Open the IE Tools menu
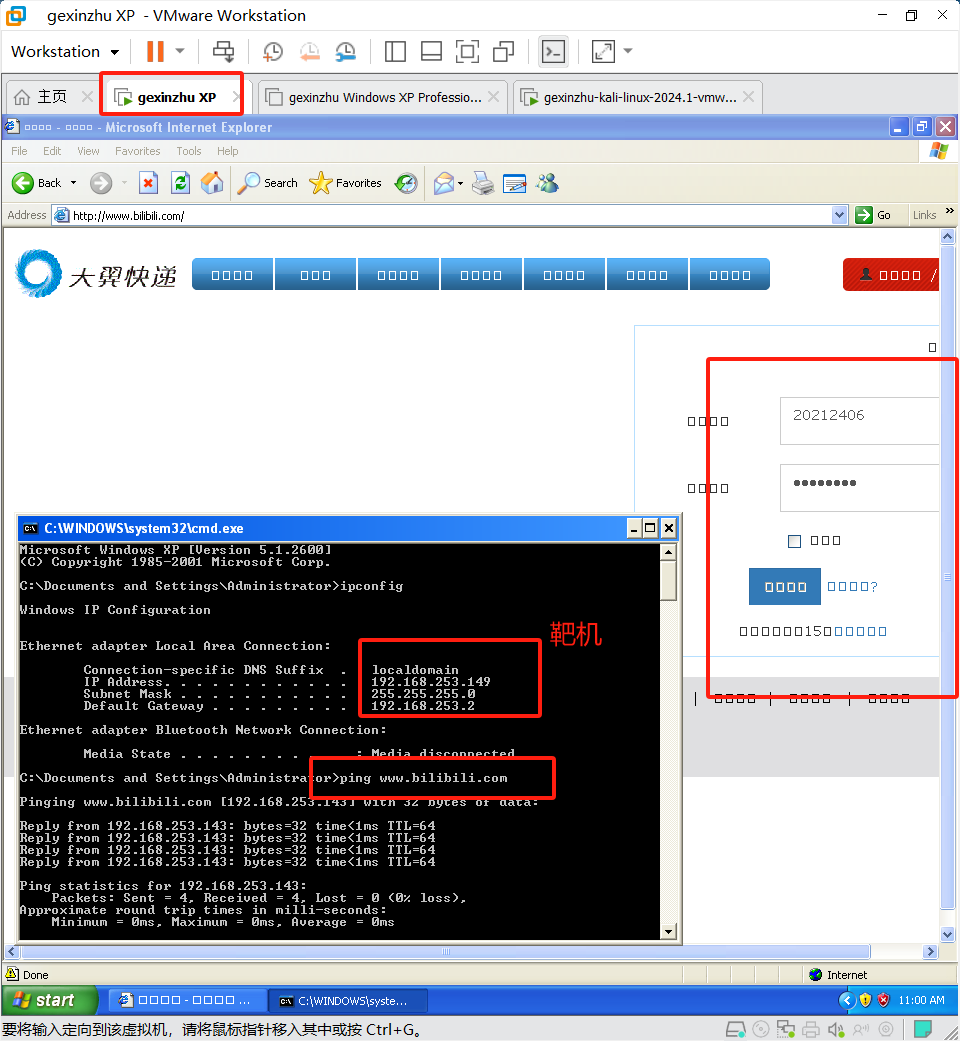 pos(189,151)
